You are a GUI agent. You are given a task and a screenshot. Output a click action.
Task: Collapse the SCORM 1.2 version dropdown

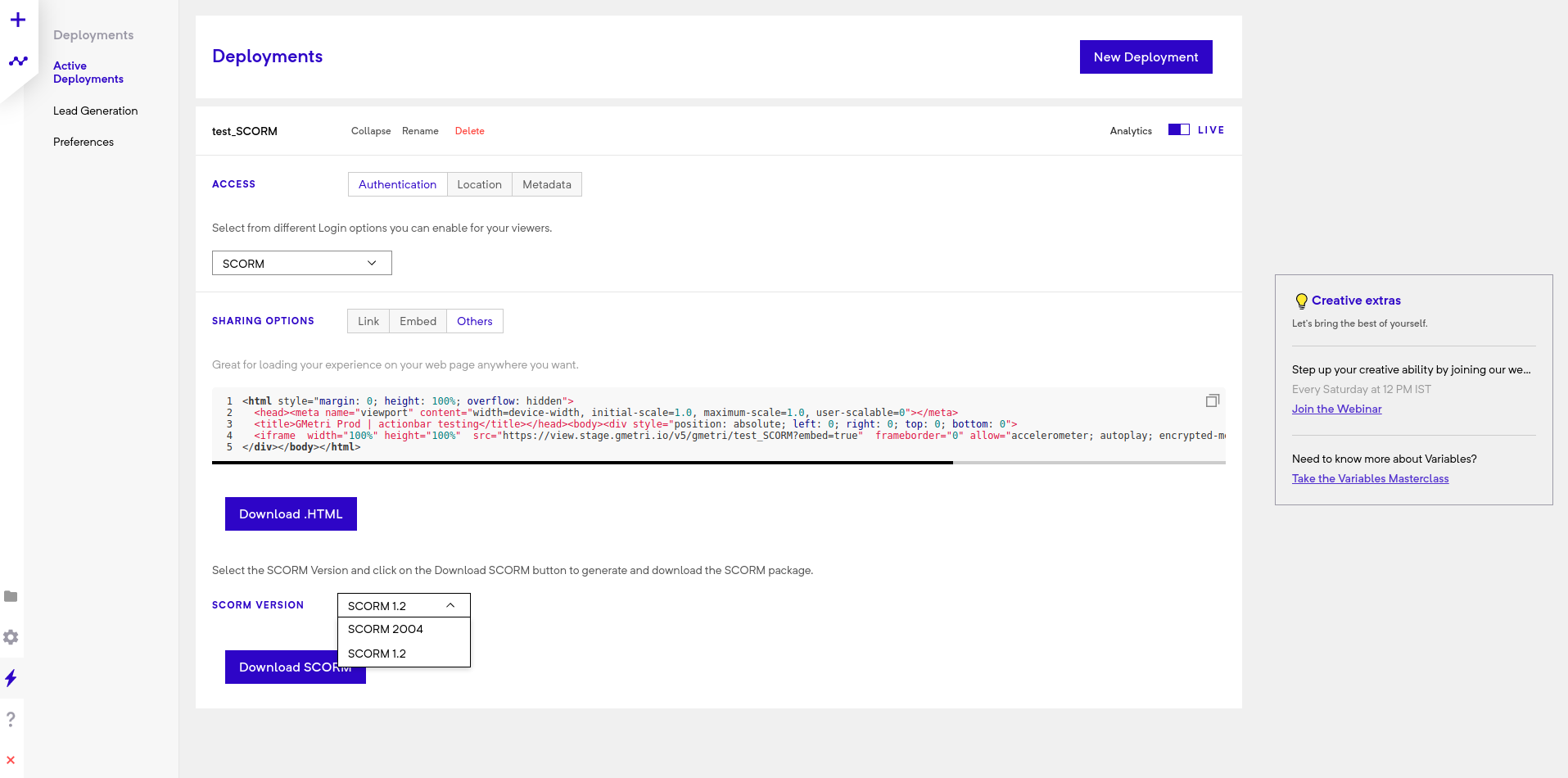(404, 605)
